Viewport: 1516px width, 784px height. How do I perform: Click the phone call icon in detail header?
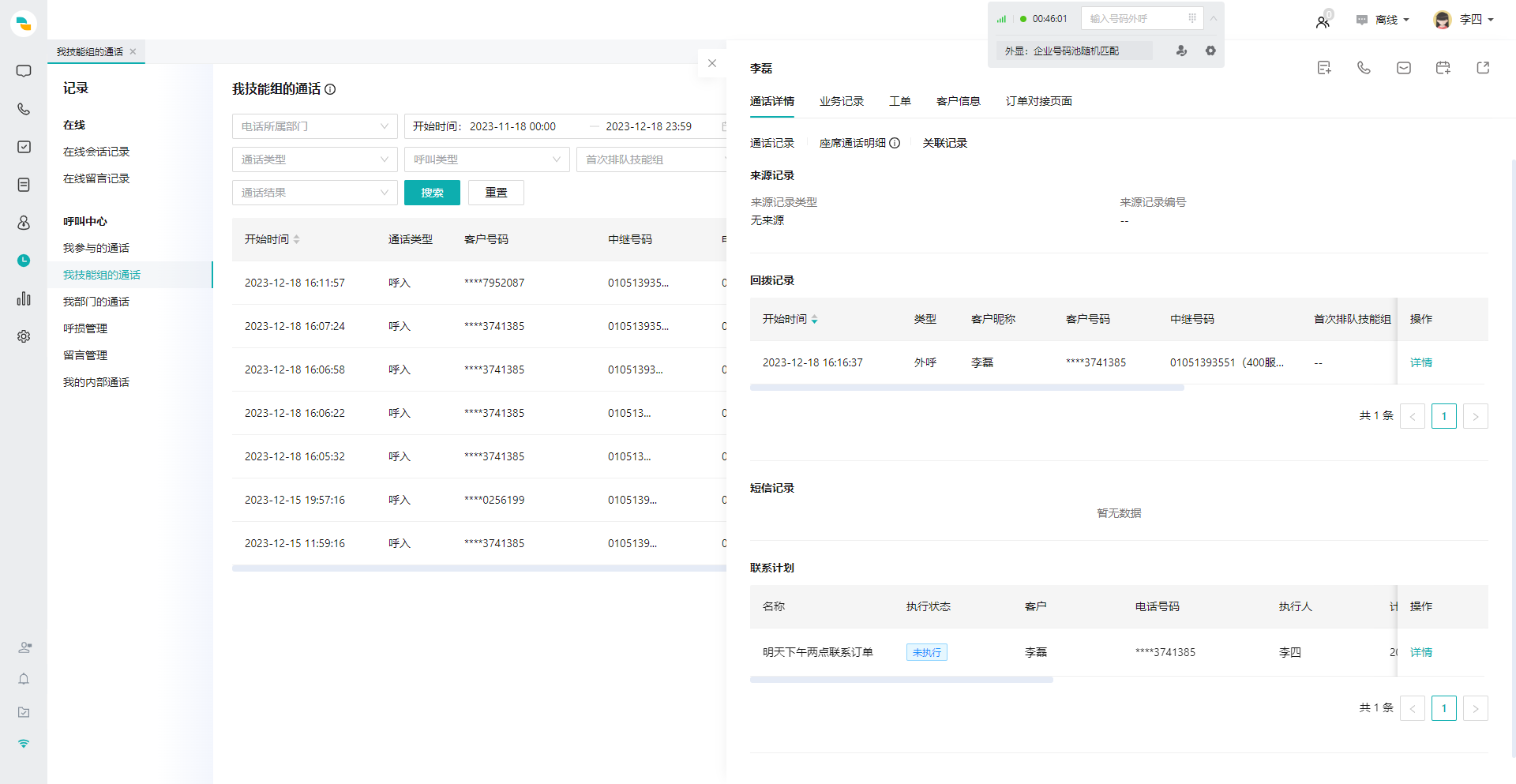1364,68
